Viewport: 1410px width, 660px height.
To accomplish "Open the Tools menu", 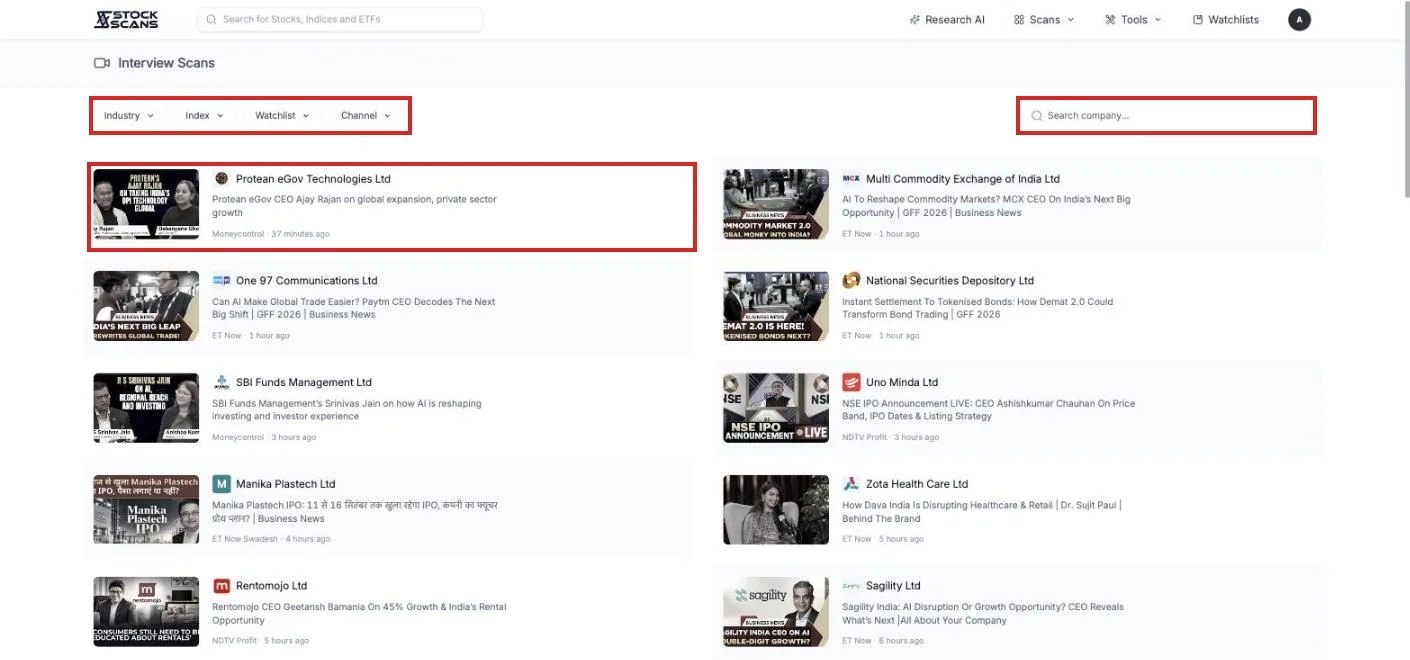I will pyautogui.click(x=1134, y=20).
